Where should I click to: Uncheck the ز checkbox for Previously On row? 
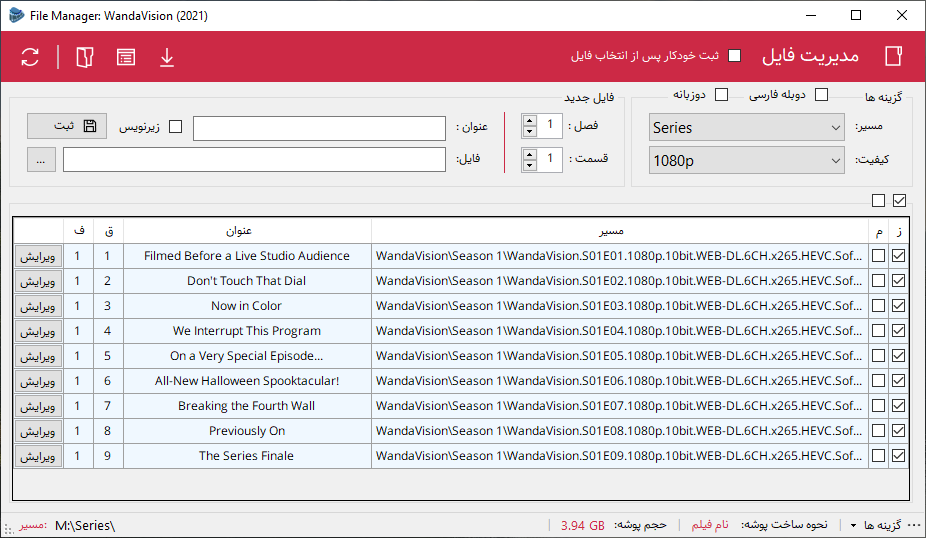click(x=899, y=431)
